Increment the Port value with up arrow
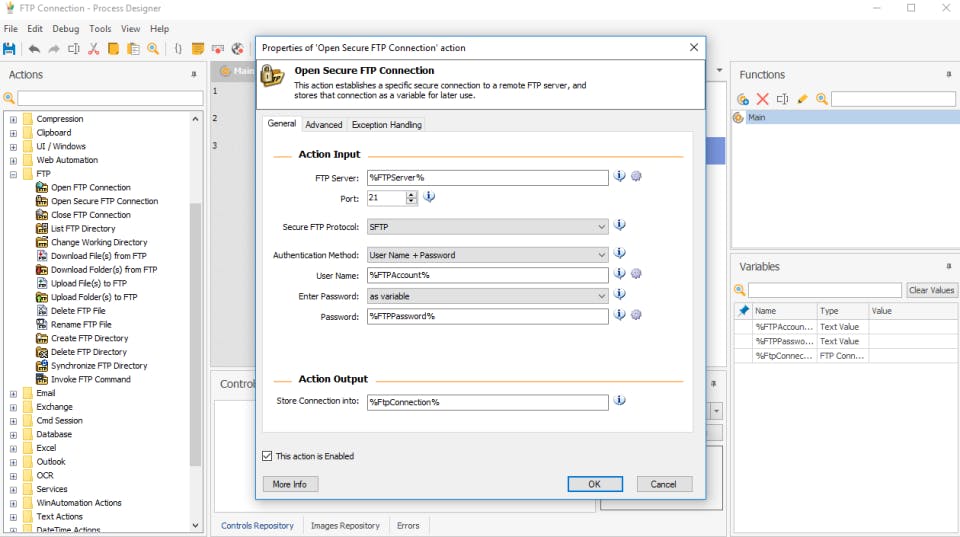The width and height of the screenshot is (960, 537). (411, 194)
